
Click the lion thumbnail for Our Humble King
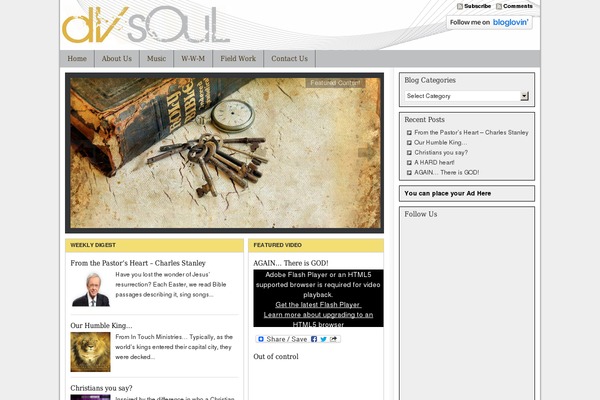point(90,352)
